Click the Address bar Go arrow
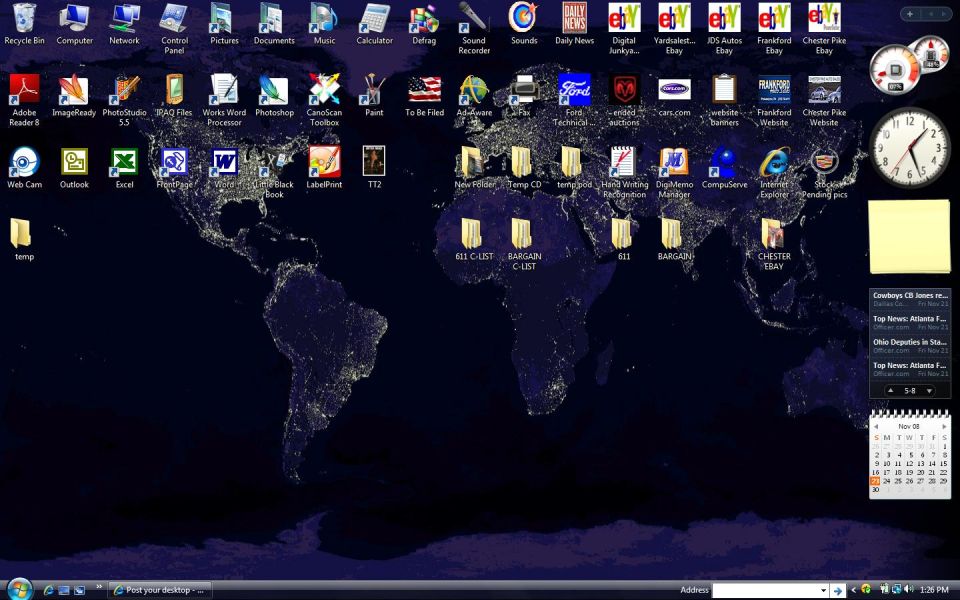 click(x=838, y=591)
